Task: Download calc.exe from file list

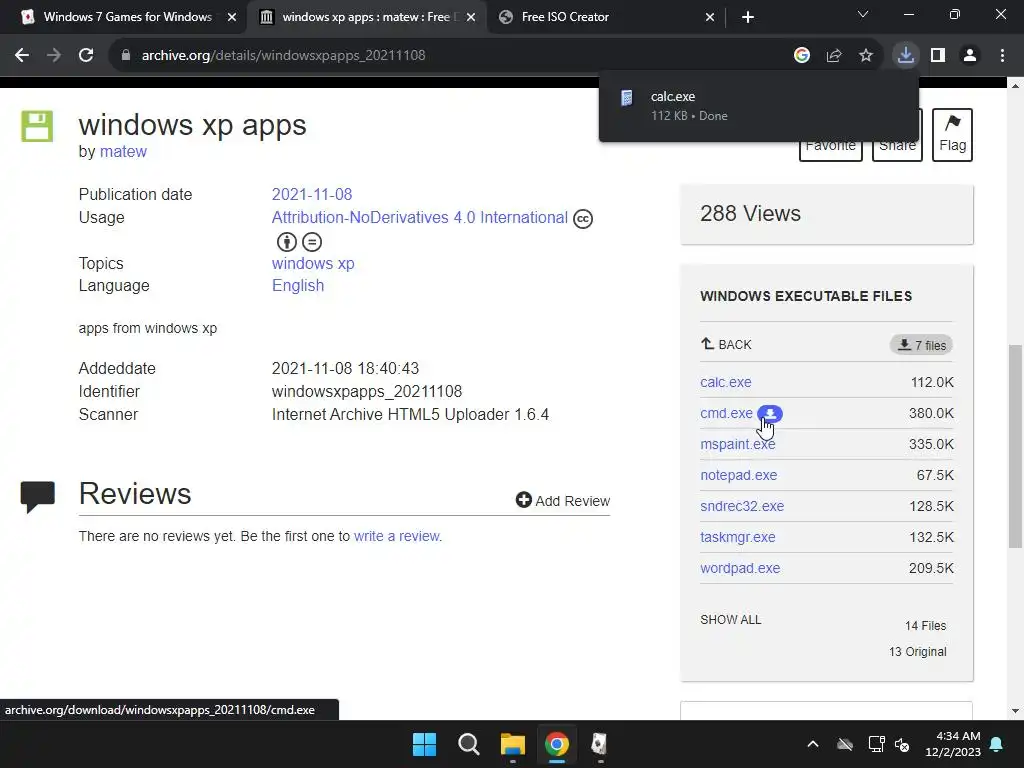Action: (x=726, y=382)
